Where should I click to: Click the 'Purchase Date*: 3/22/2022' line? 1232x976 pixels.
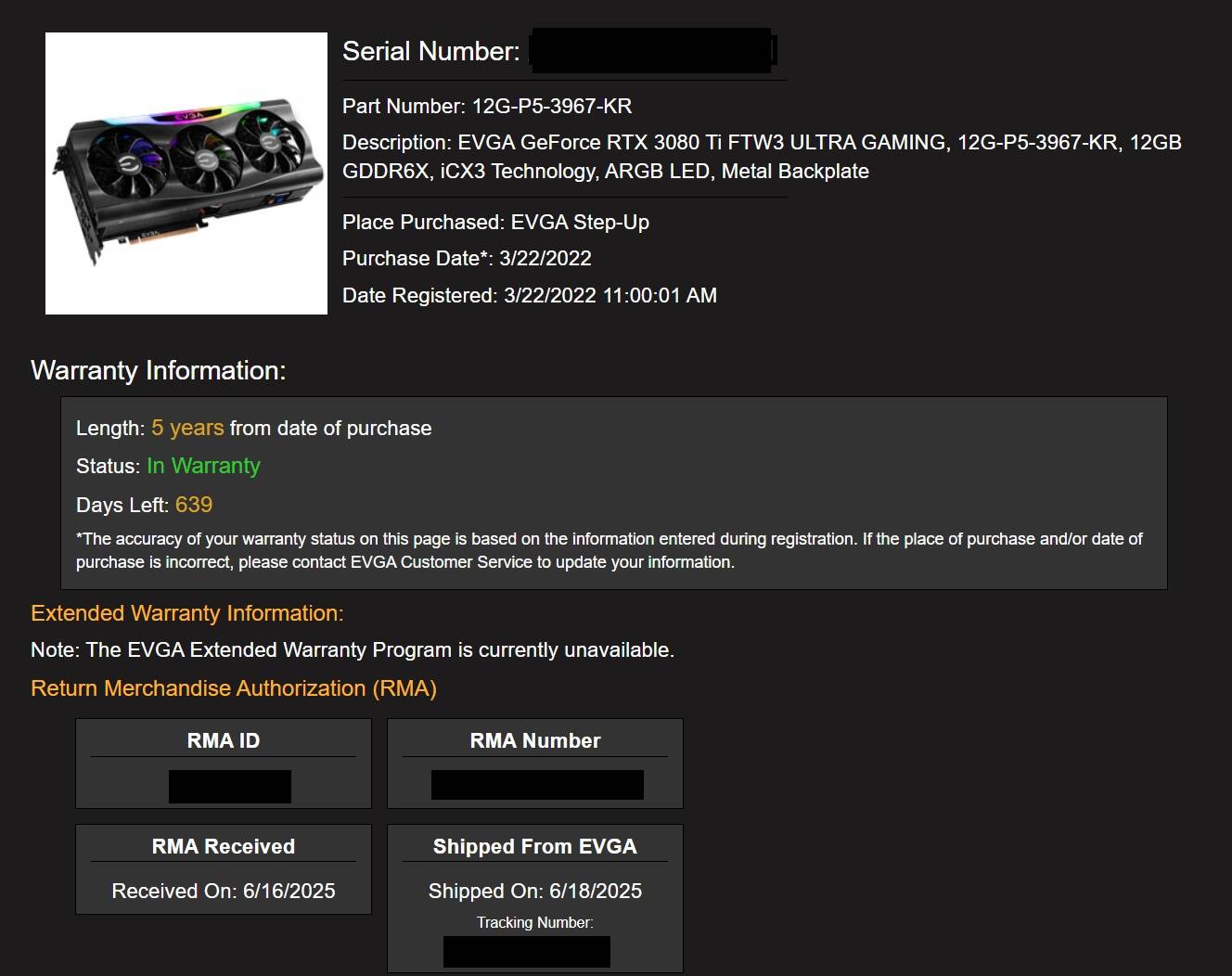pyautogui.click(x=467, y=259)
